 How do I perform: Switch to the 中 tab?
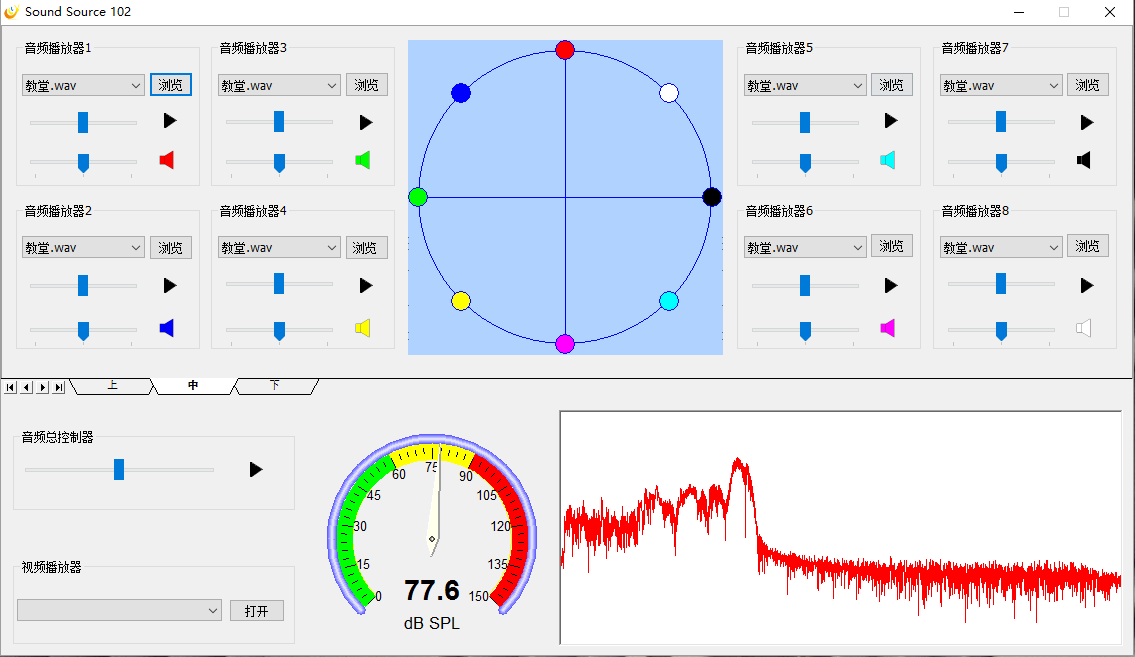(193, 386)
